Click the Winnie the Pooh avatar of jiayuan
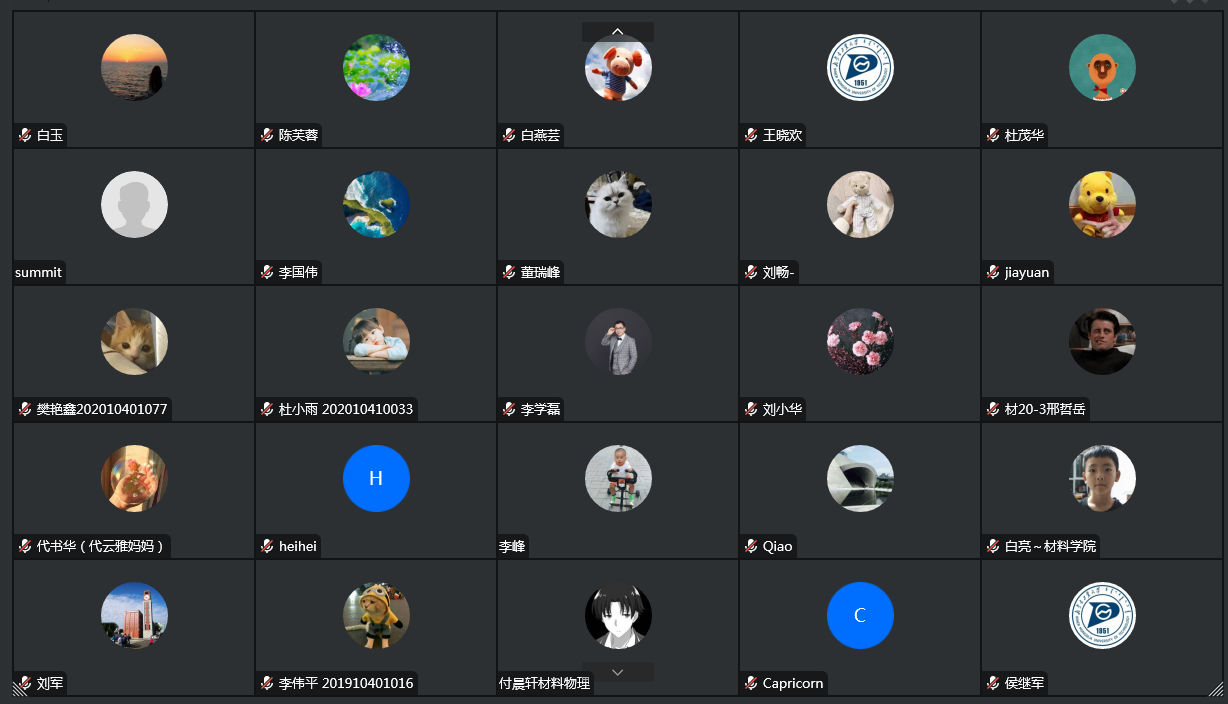Viewport: 1228px width, 704px height. [x=1102, y=204]
